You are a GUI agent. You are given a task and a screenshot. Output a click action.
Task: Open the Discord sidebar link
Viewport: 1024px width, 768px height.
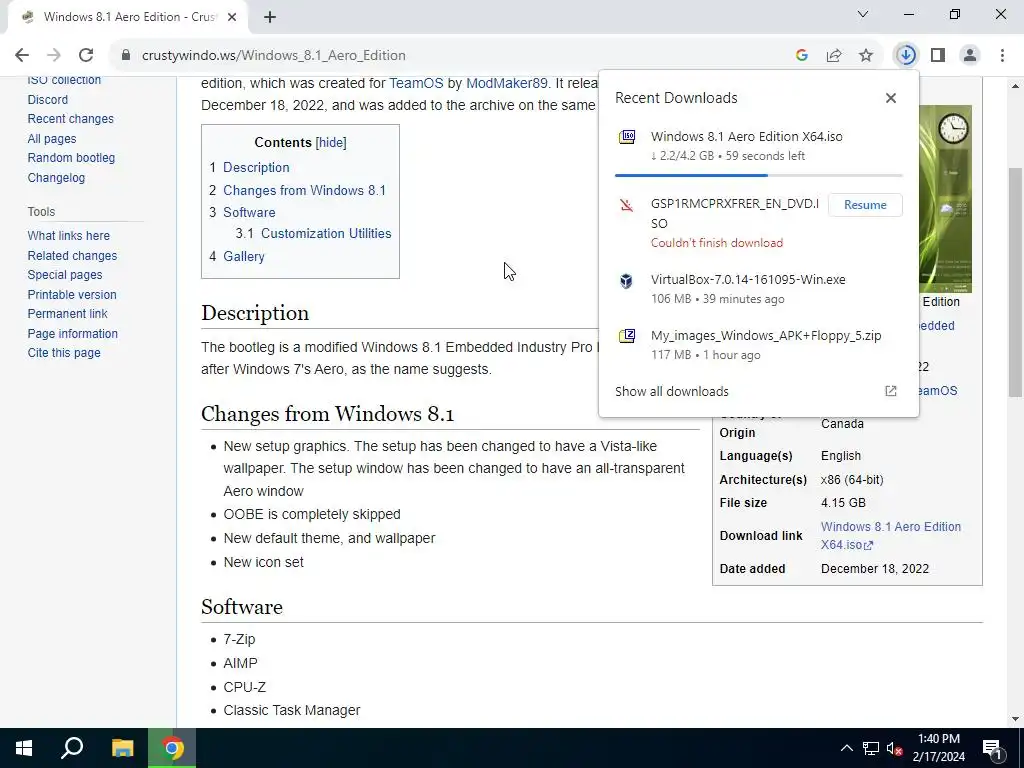[x=48, y=99]
